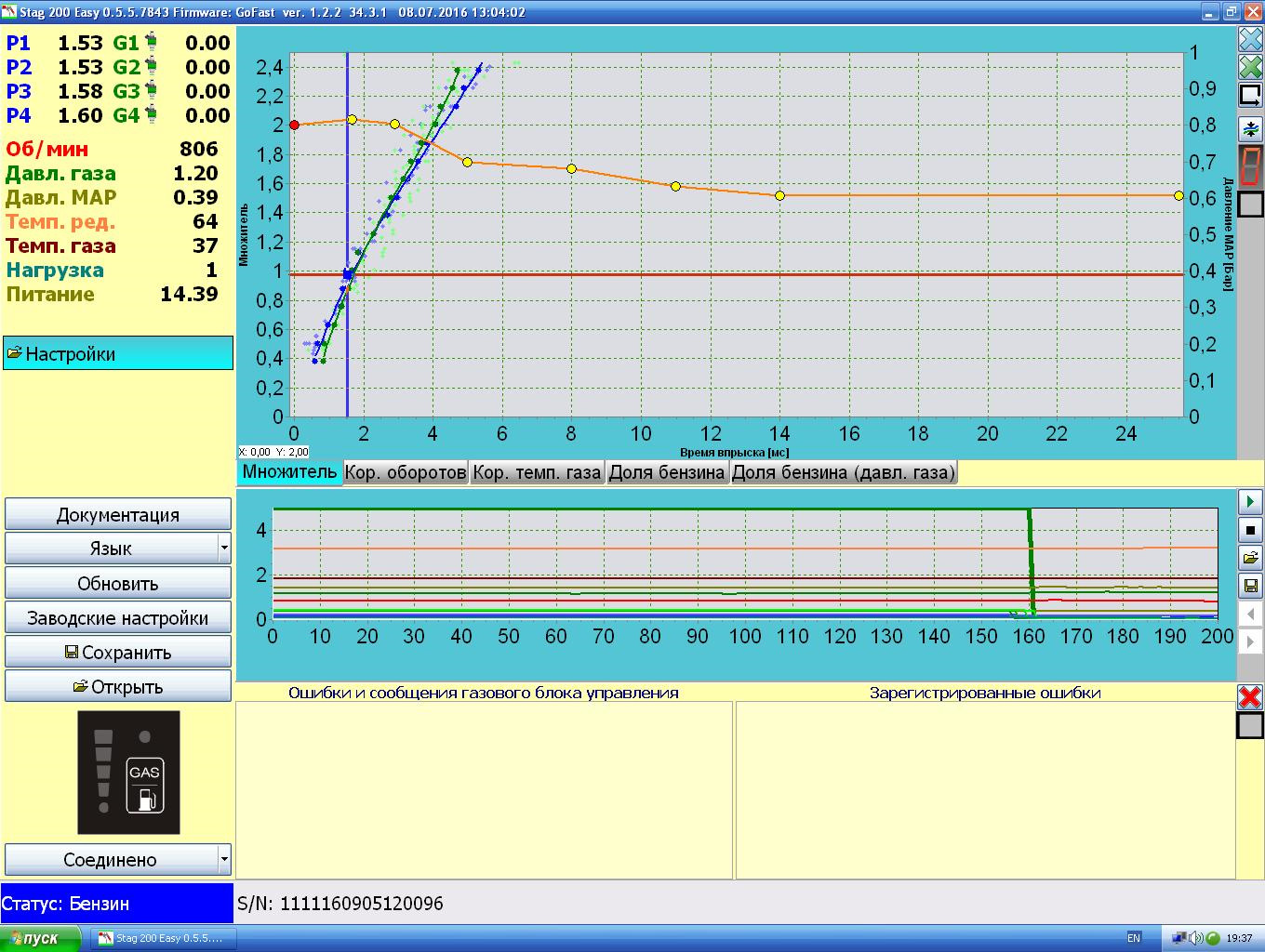Expand the Соединено dropdown arrow
Image resolution: width=1265 pixels, height=952 pixels.
(x=224, y=859)
